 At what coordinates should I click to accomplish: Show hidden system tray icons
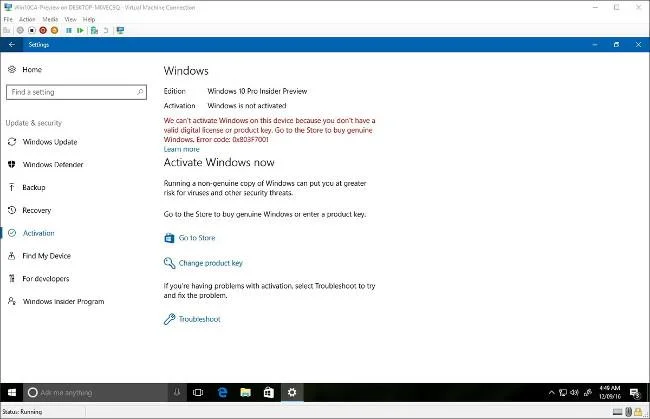click(x=551, y=392)
